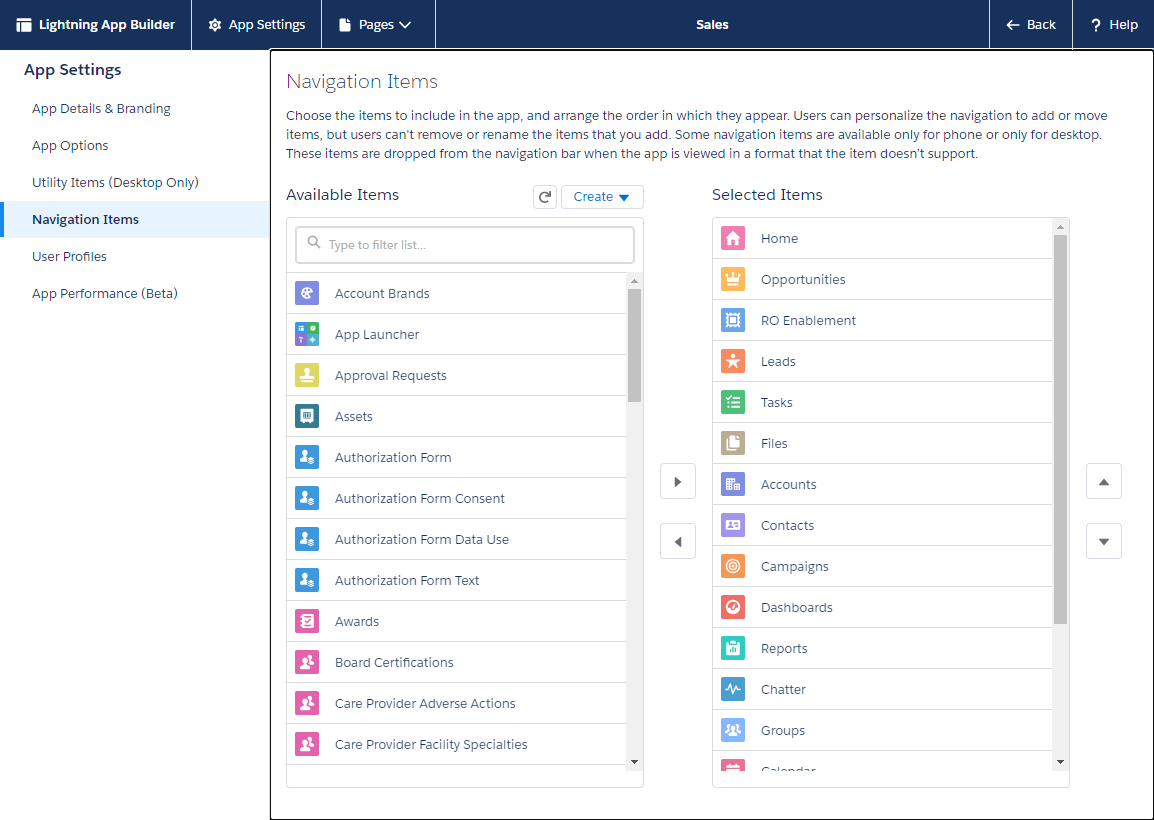
Task: Click the Selected Items scrollbar thumb
Action: (x=1061, y=429)
